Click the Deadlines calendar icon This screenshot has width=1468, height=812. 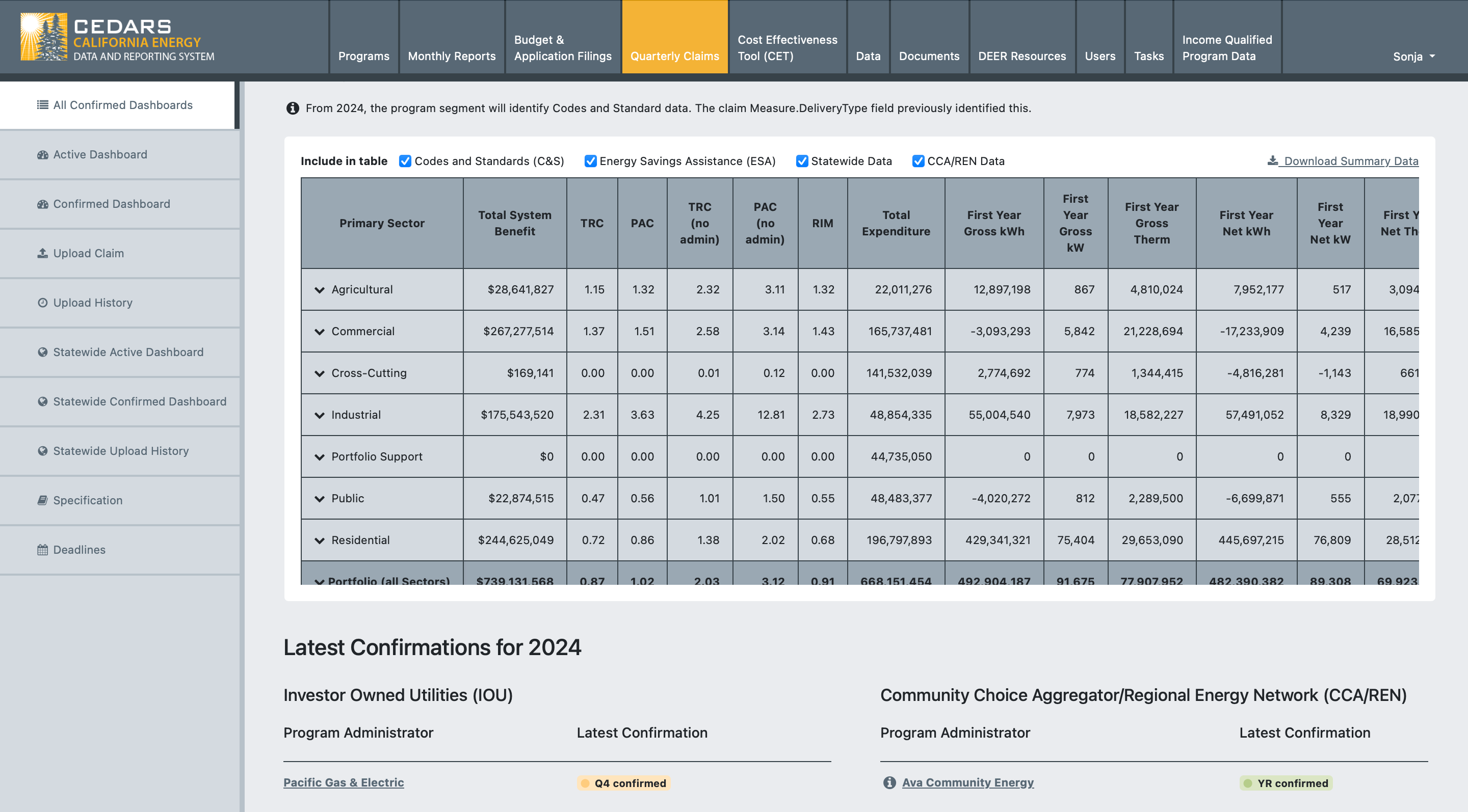[x=43, y=550]
